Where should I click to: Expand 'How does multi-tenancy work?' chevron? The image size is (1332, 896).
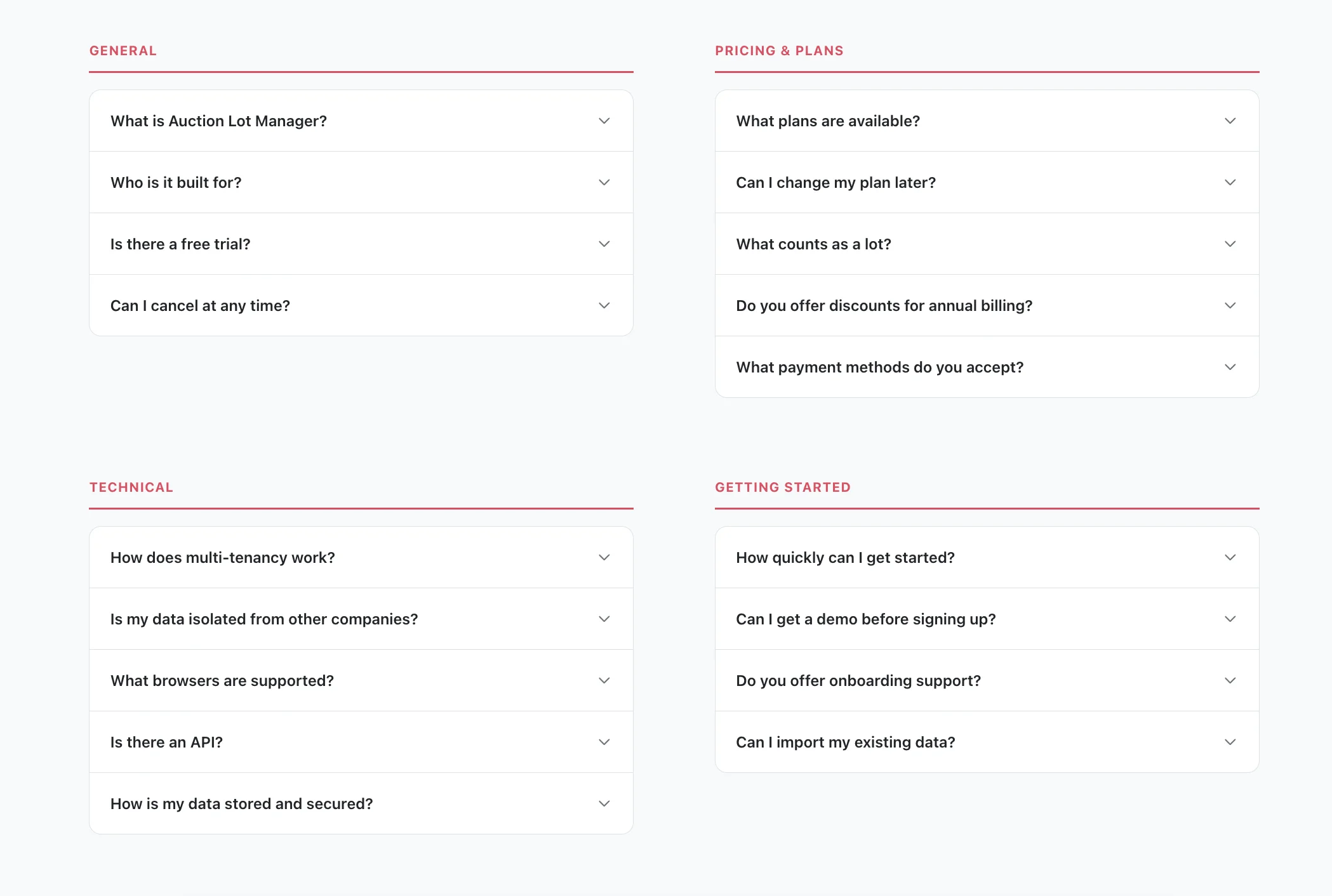tap(604, 557)
